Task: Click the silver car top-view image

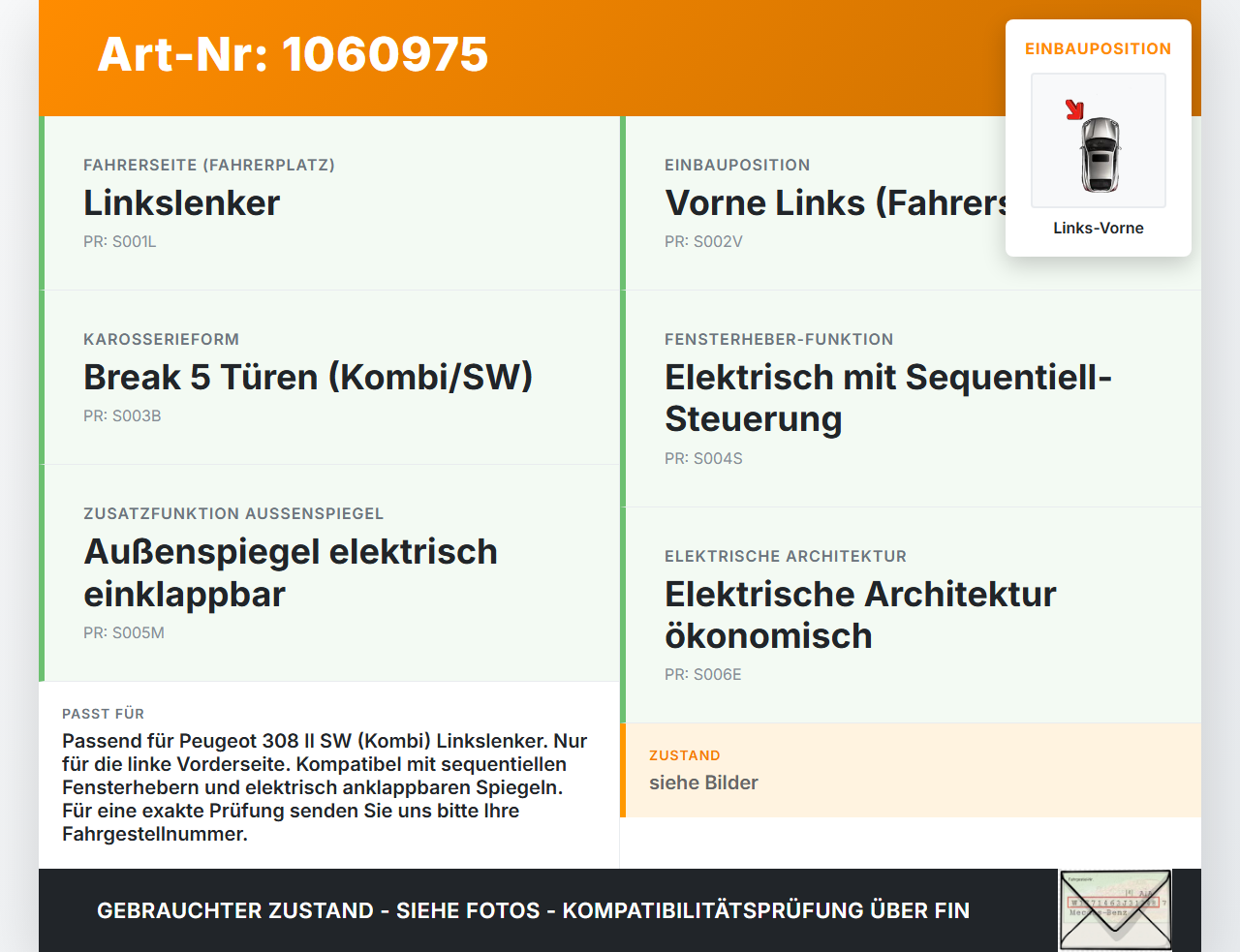Action: 1100,154
